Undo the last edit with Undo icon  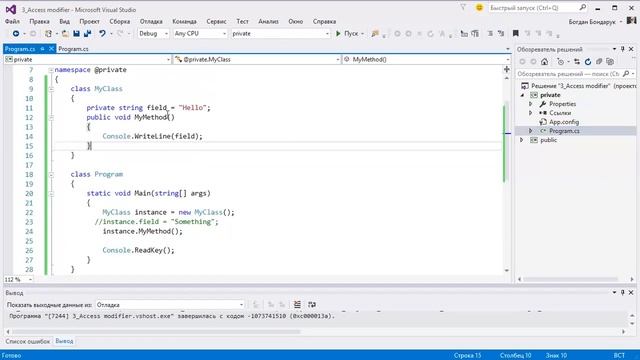(x=102, y=33)
